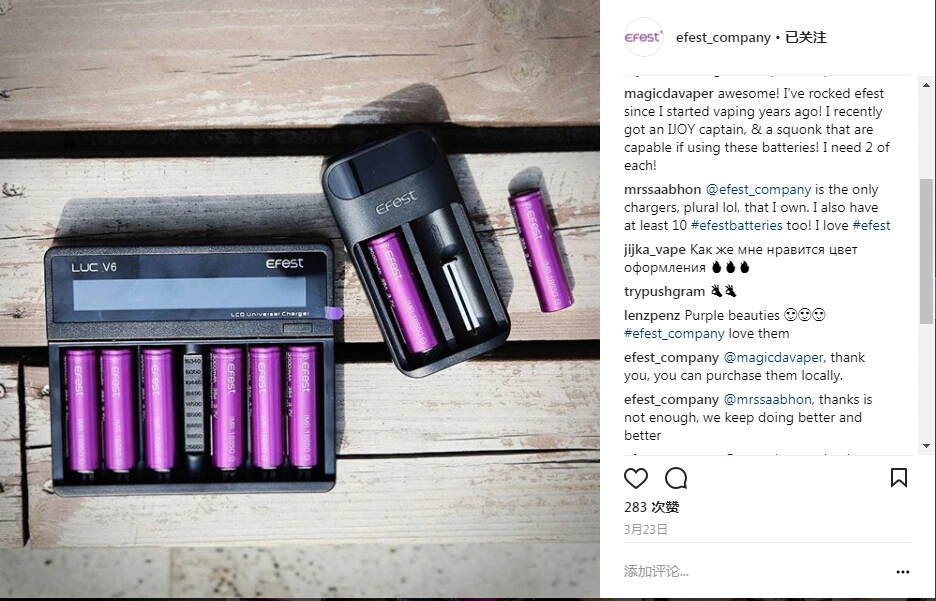Viewport: 936px width, 601px height.
Task: Toggle the 已关注 following status
Action: point(806,38)
